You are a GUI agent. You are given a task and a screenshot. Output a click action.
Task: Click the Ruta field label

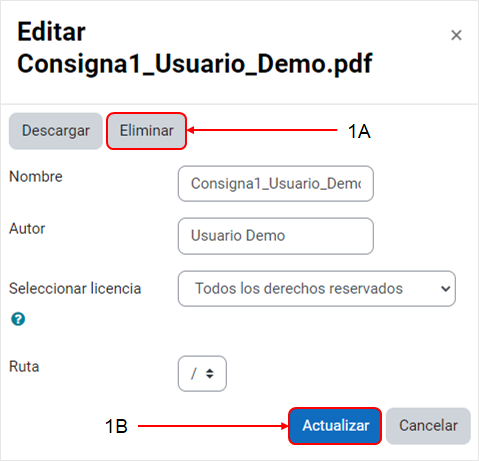point(24,367)
